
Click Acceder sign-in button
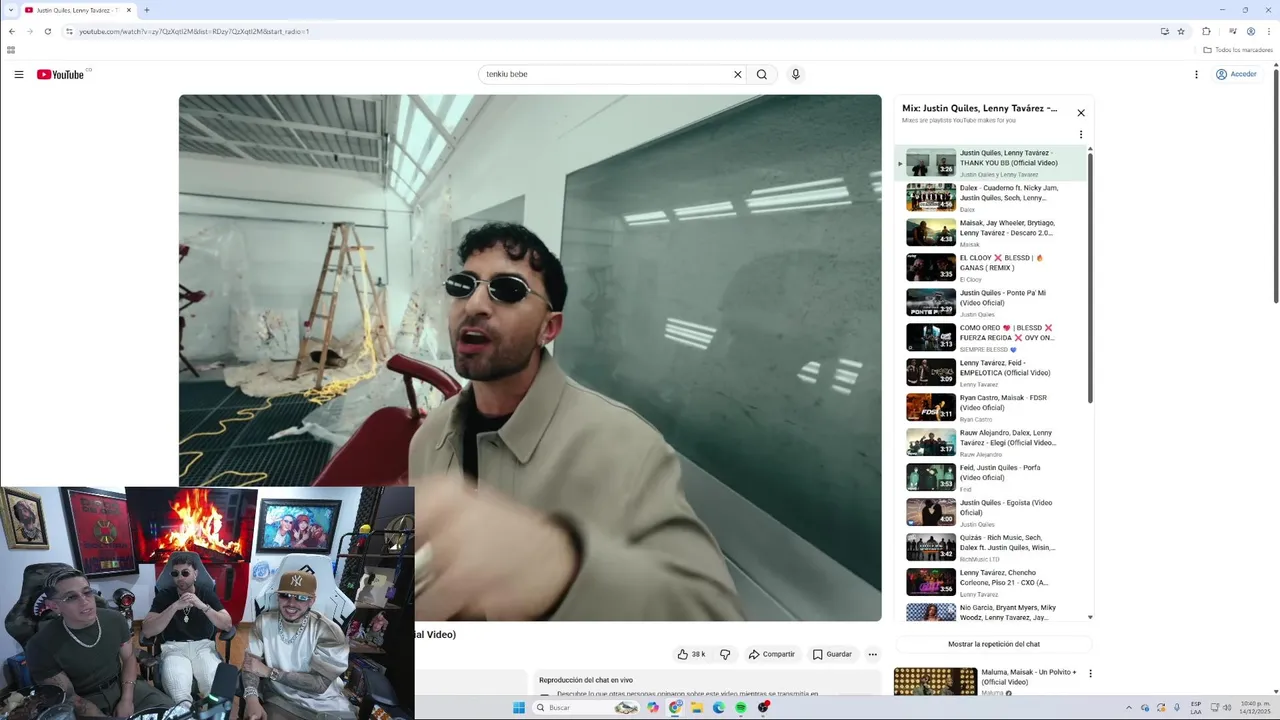click(1236, 74)
